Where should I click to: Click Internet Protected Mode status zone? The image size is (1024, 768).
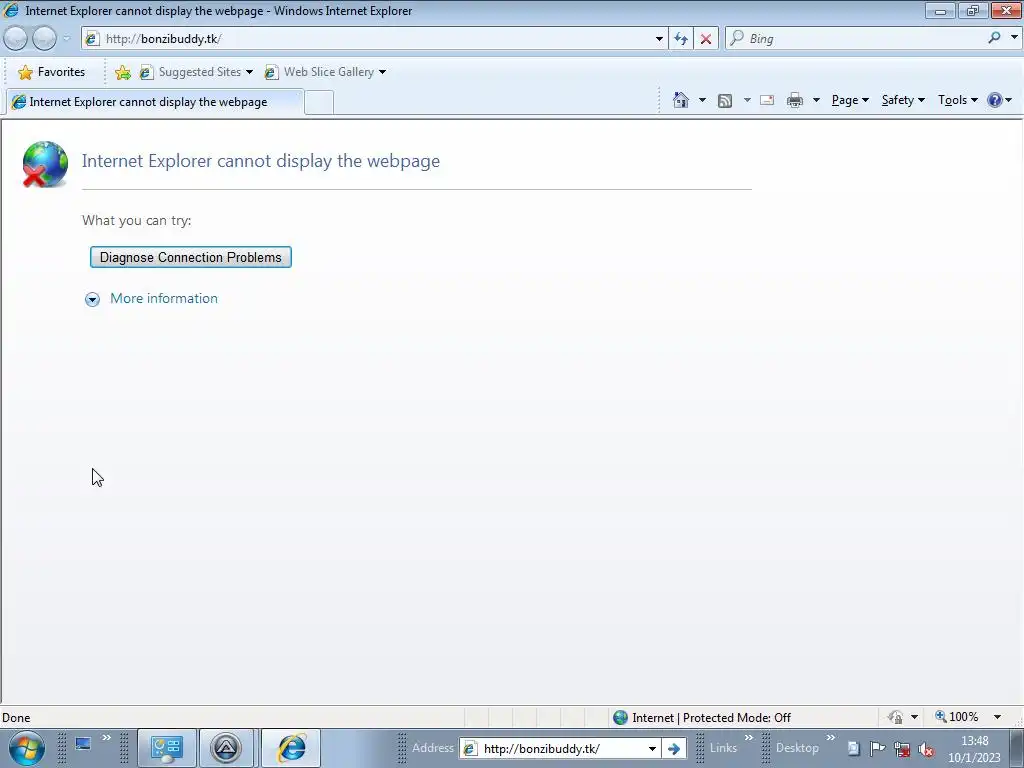703,718
